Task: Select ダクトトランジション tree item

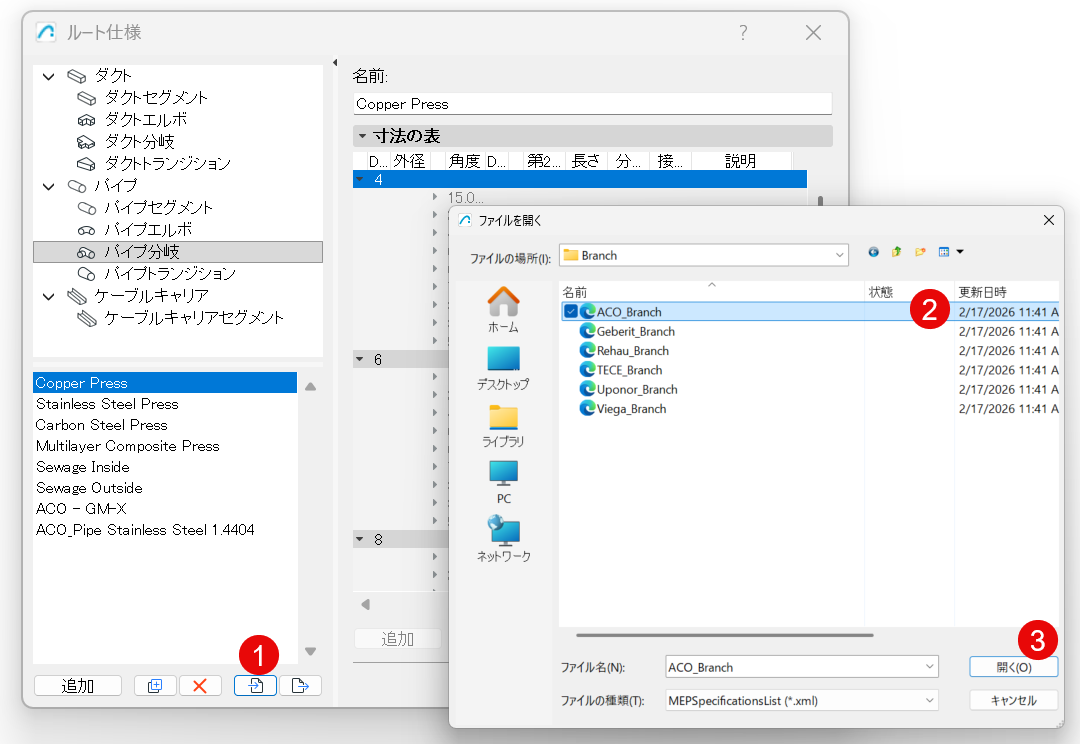Action: pos(167,163)
